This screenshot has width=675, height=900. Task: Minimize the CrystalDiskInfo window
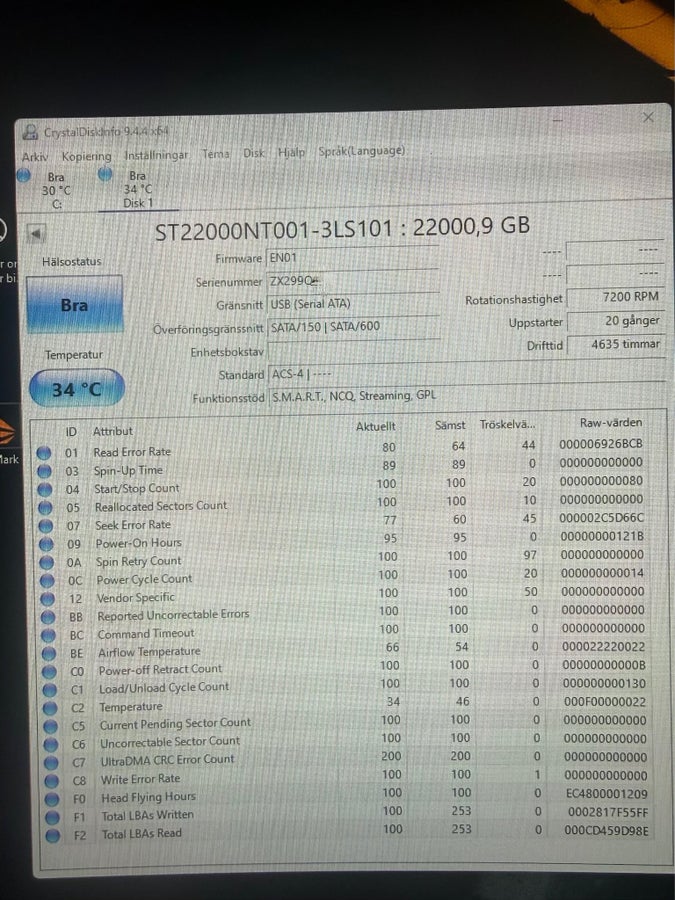(x=557, y=120)
